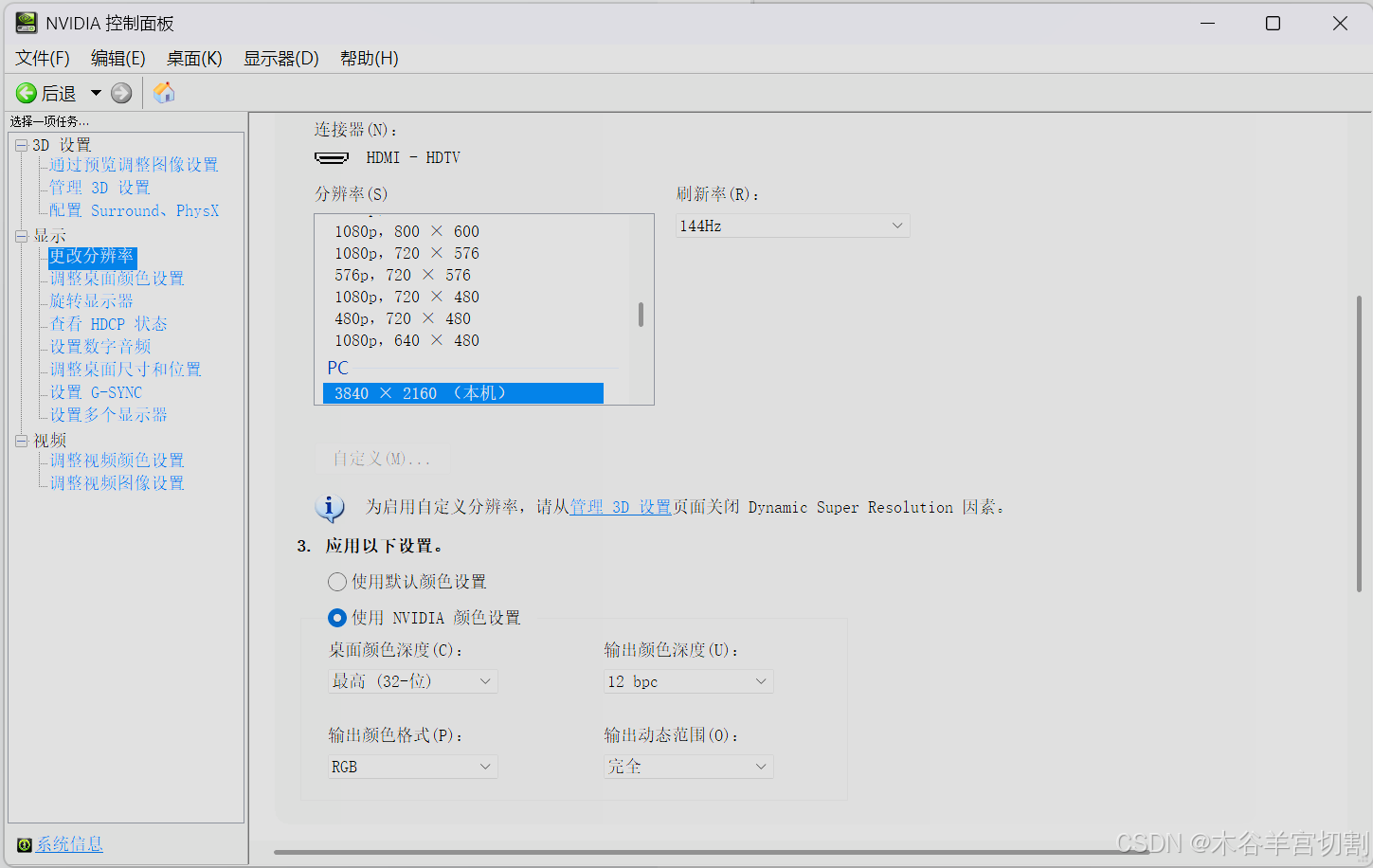Open the 编辑(E) menu
This screenshot has width=1373, height=868.
coord(118,58)
